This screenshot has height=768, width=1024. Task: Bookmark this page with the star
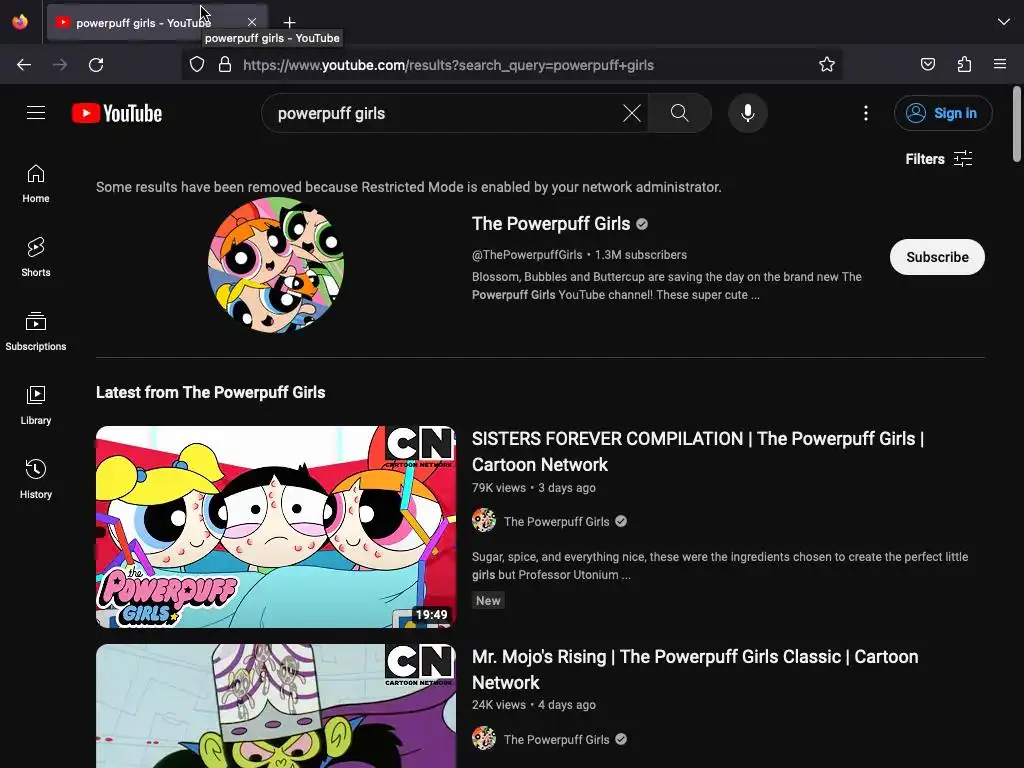(x=827, y=65)
